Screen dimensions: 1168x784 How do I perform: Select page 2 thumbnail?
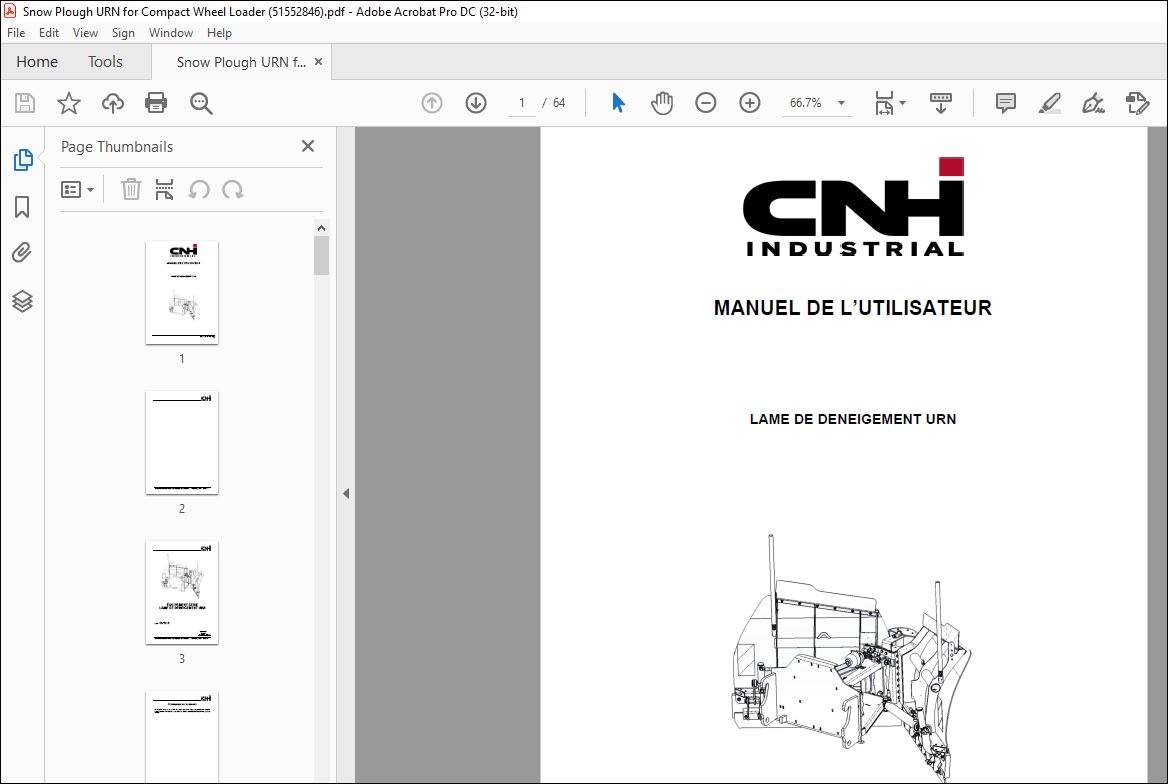[x=182, y=442]
